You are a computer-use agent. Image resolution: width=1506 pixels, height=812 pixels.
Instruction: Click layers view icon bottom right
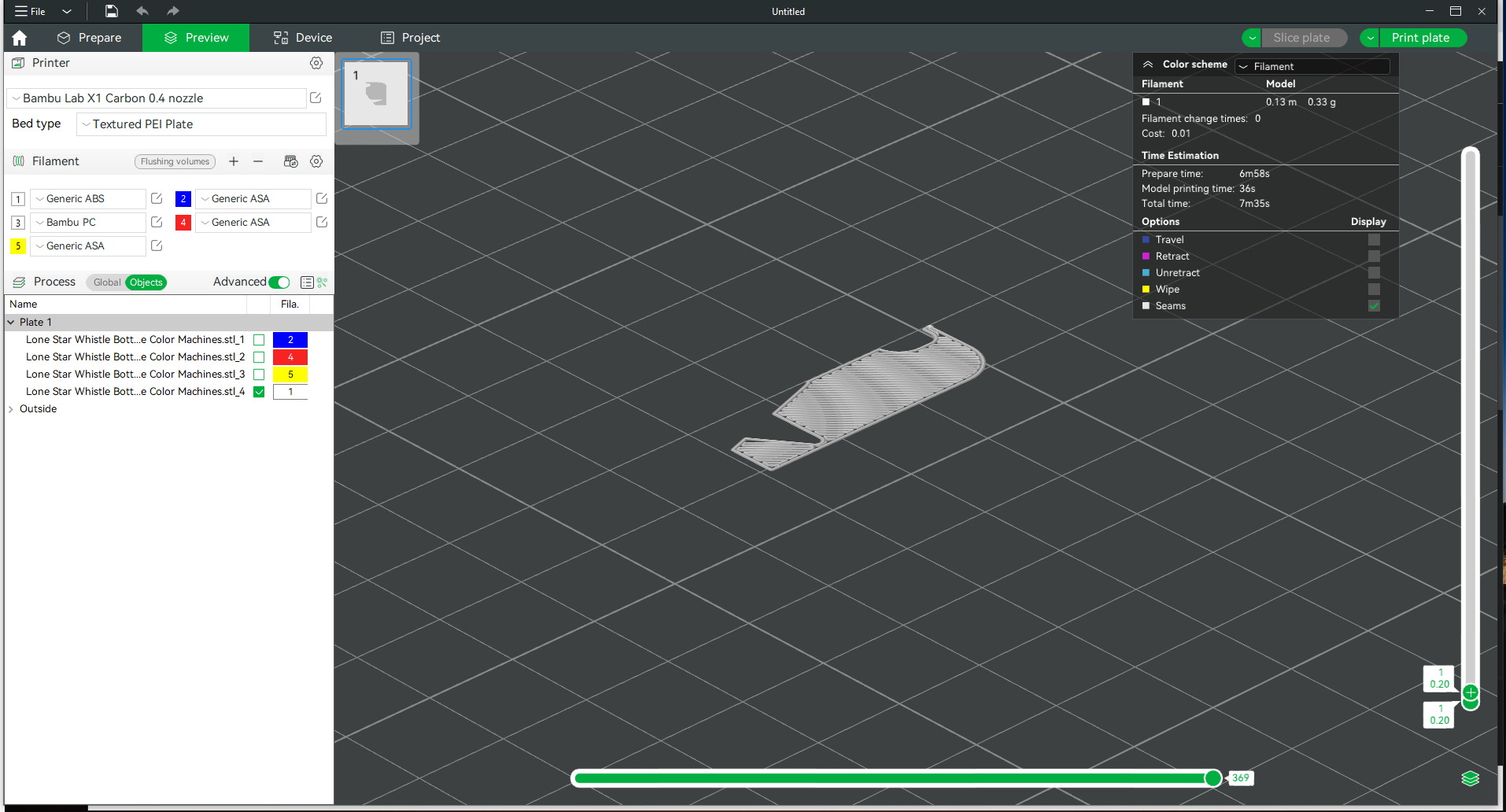[x=1470, y=778]
